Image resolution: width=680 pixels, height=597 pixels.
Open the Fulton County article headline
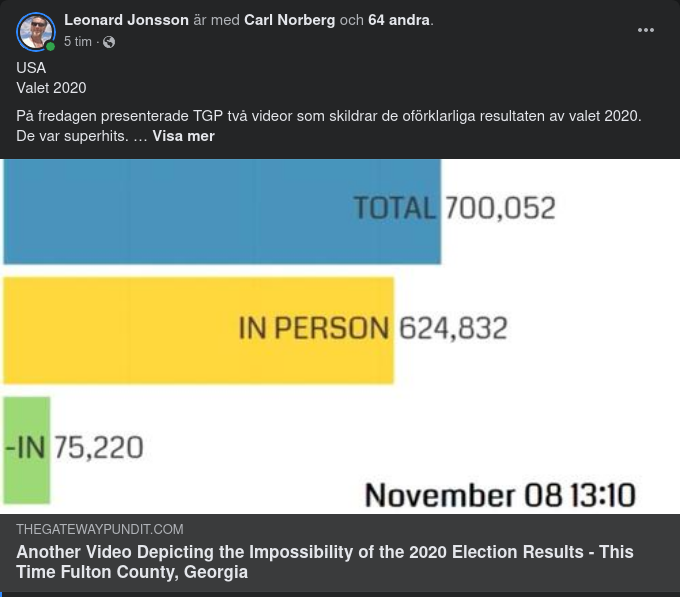click(324, 562)
